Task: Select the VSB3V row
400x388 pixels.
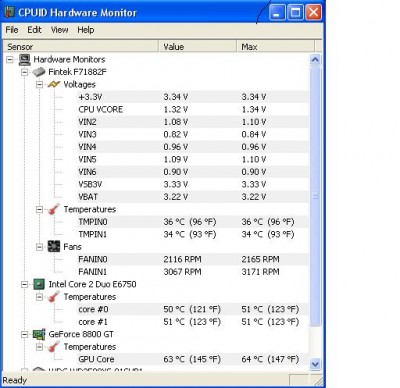Action: 193,184
